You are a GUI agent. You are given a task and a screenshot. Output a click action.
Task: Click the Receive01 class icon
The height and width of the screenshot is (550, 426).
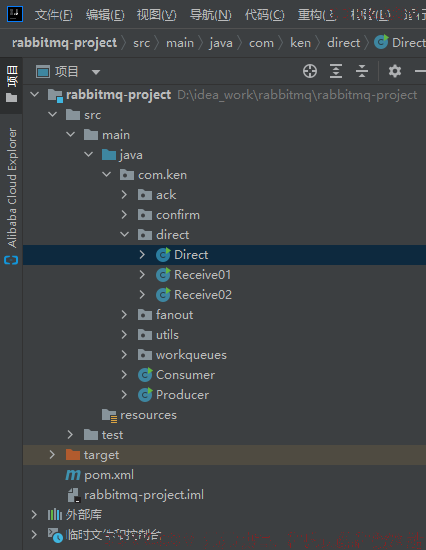click(163, 275)
